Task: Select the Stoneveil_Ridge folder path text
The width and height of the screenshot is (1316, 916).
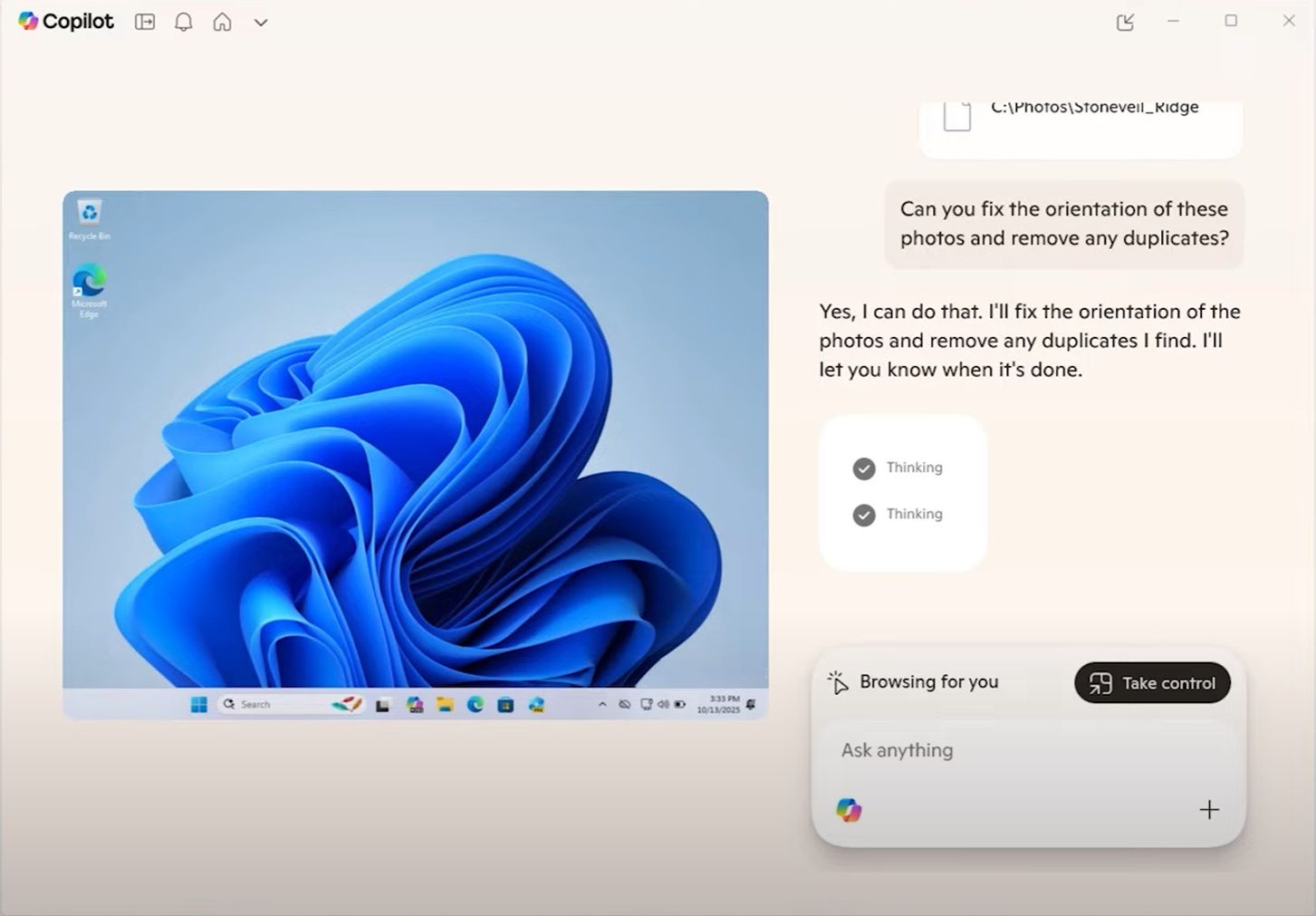Action: tap(1095, 107)
